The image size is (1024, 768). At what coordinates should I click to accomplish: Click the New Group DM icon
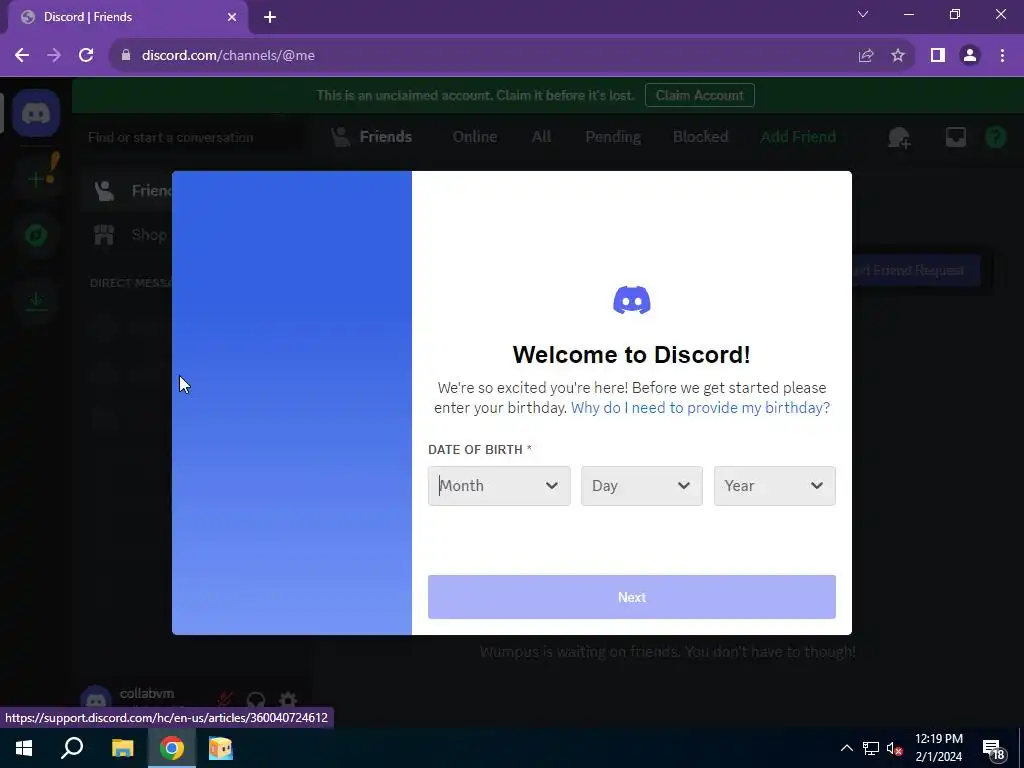[899, 137]
